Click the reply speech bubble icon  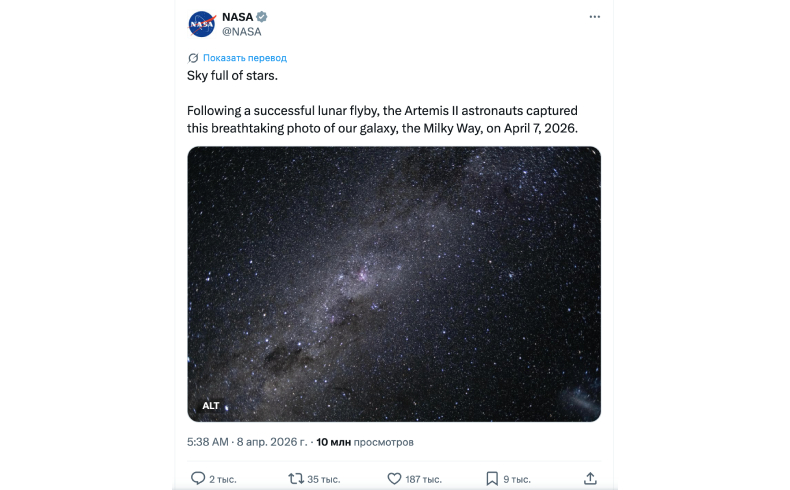[x=197, y=478]
